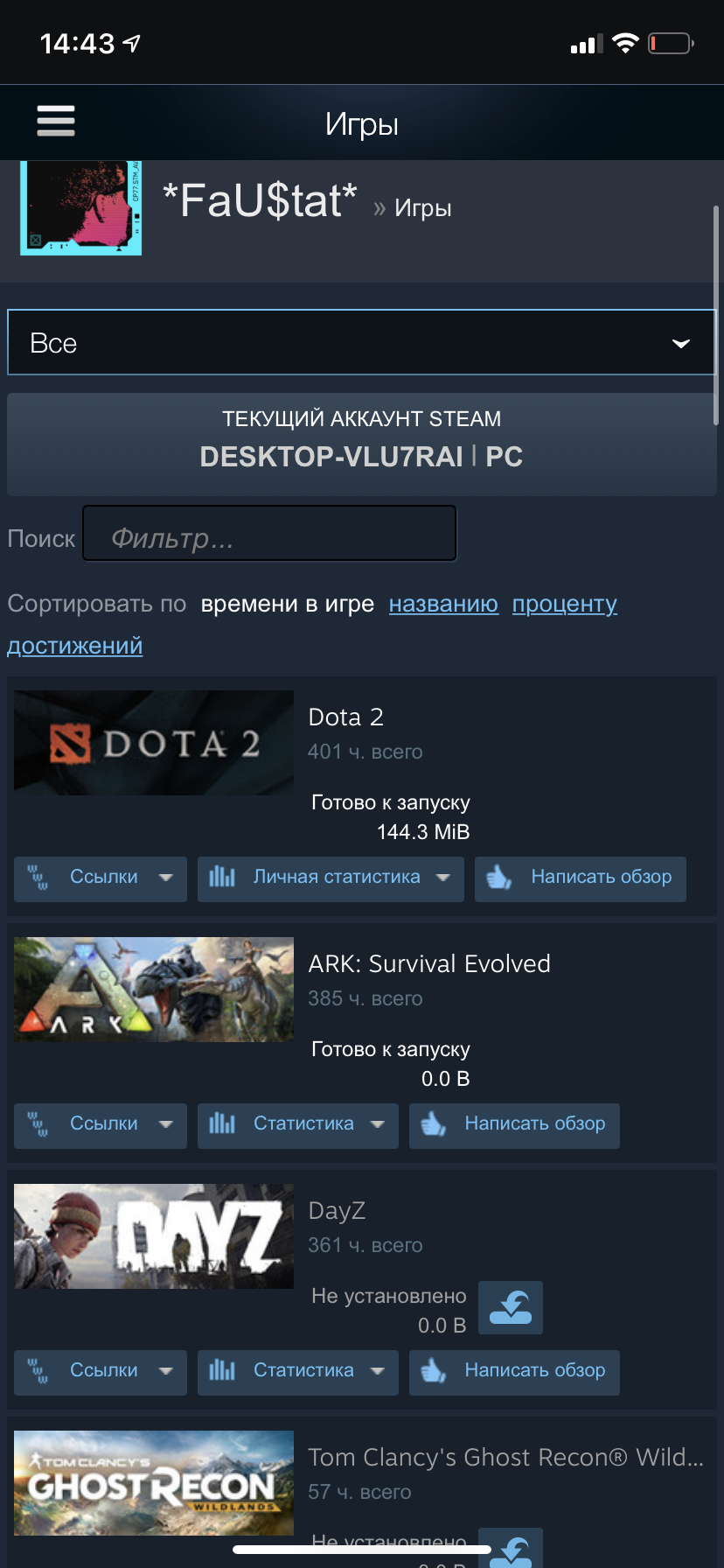Expand DayZ "Ссылки" dropdown
Viewport: 724px width, 1568px height.
pos(101,1372)
